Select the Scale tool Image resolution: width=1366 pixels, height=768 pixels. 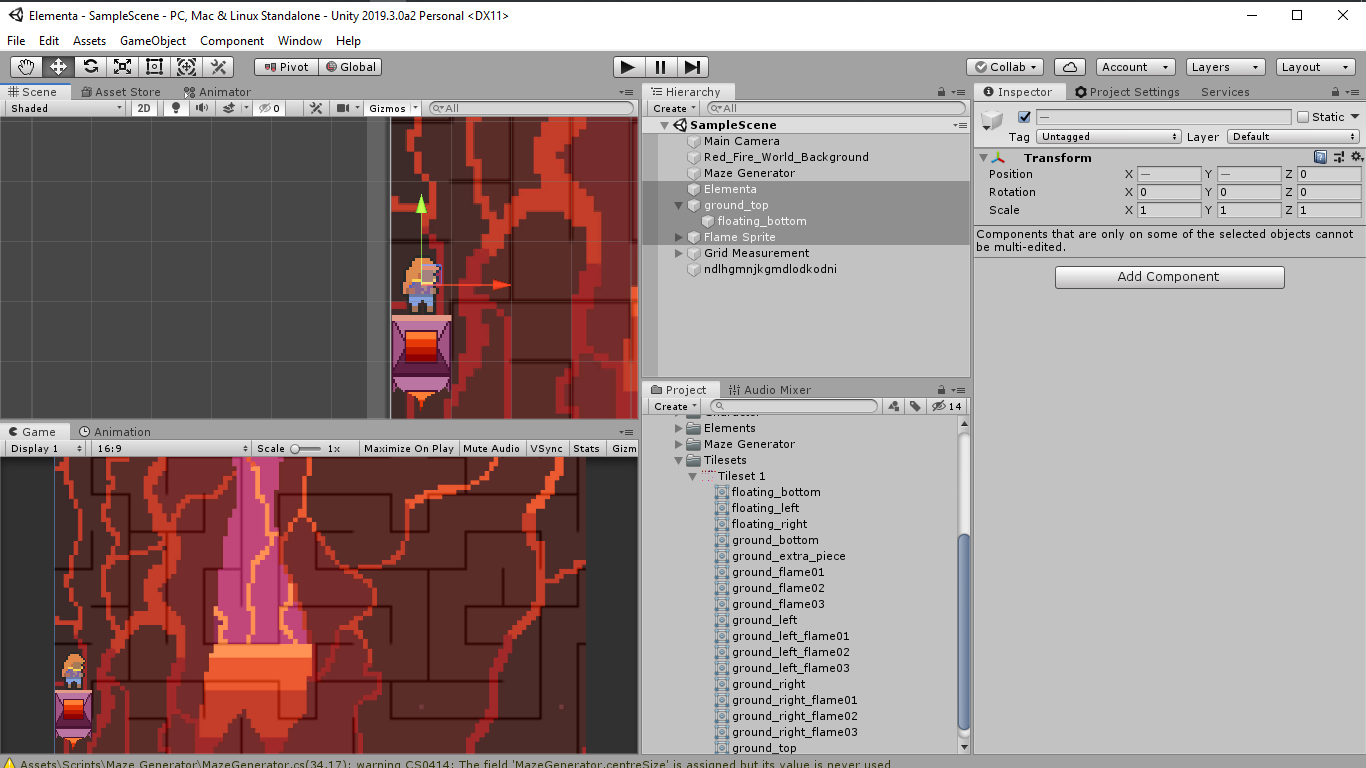pyautogui.click(x=123, y=67)
